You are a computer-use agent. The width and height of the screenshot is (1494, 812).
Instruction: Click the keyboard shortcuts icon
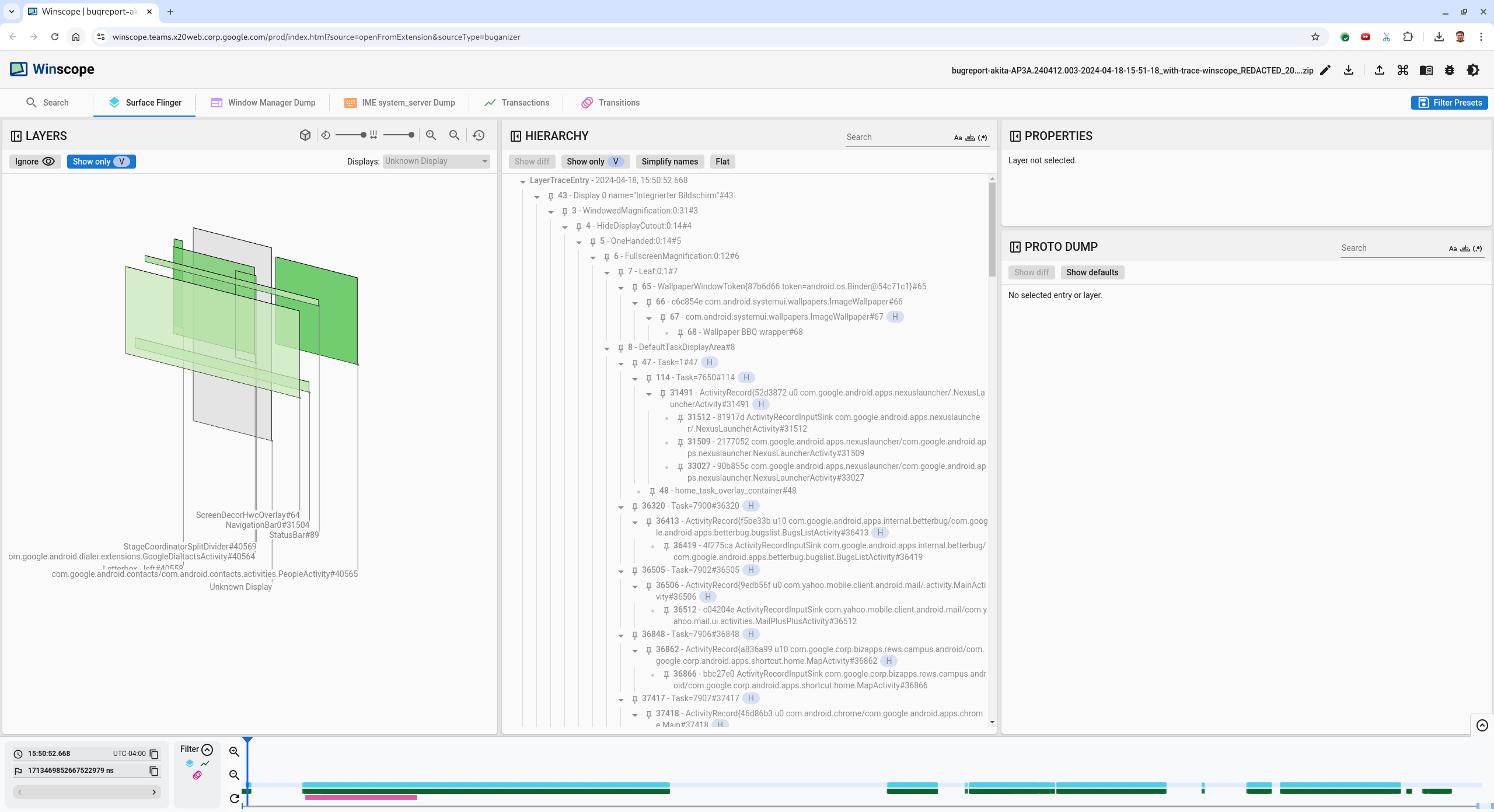coord(1403,70)
